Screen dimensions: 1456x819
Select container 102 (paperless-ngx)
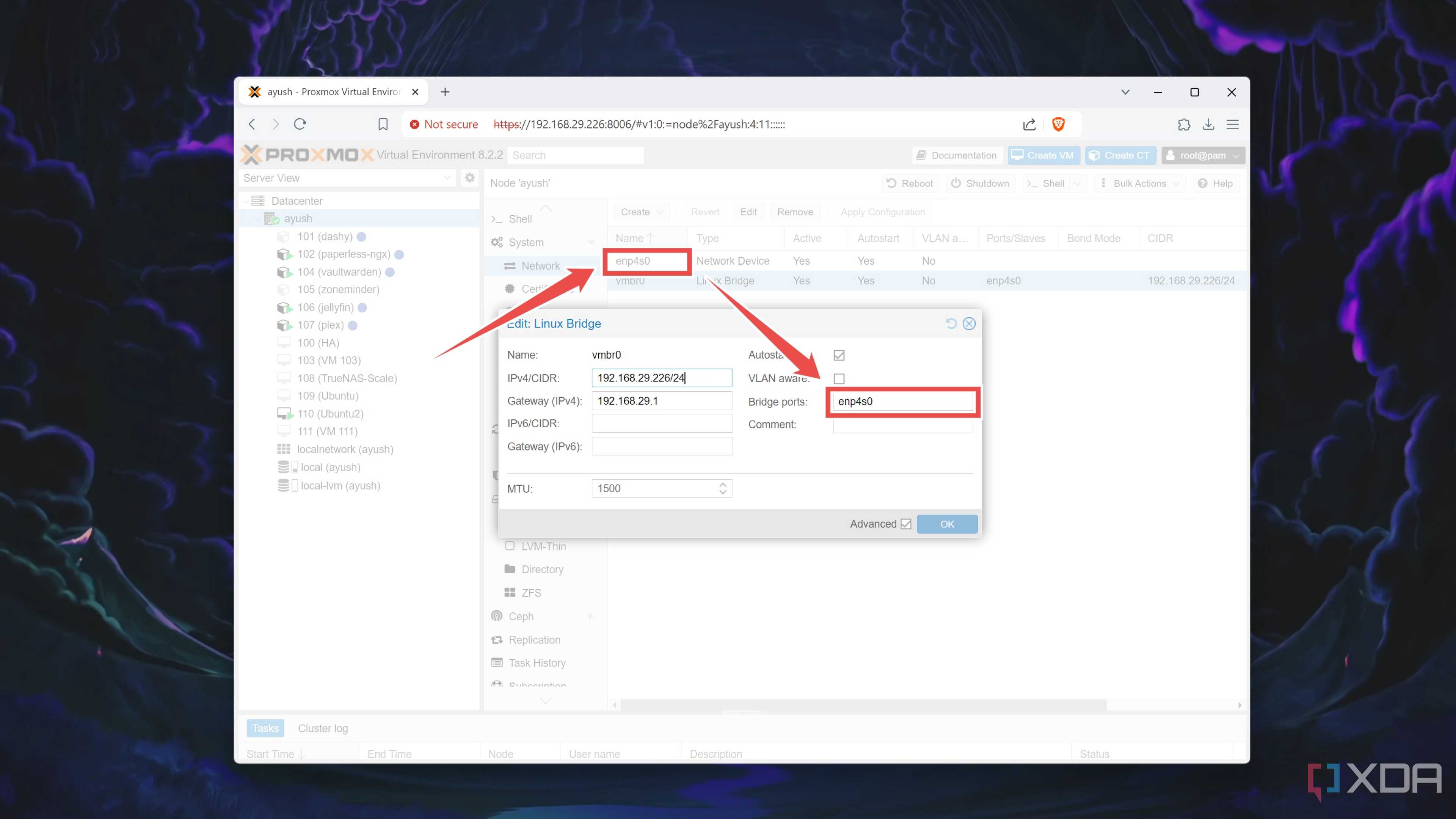(x=344, y=254)
